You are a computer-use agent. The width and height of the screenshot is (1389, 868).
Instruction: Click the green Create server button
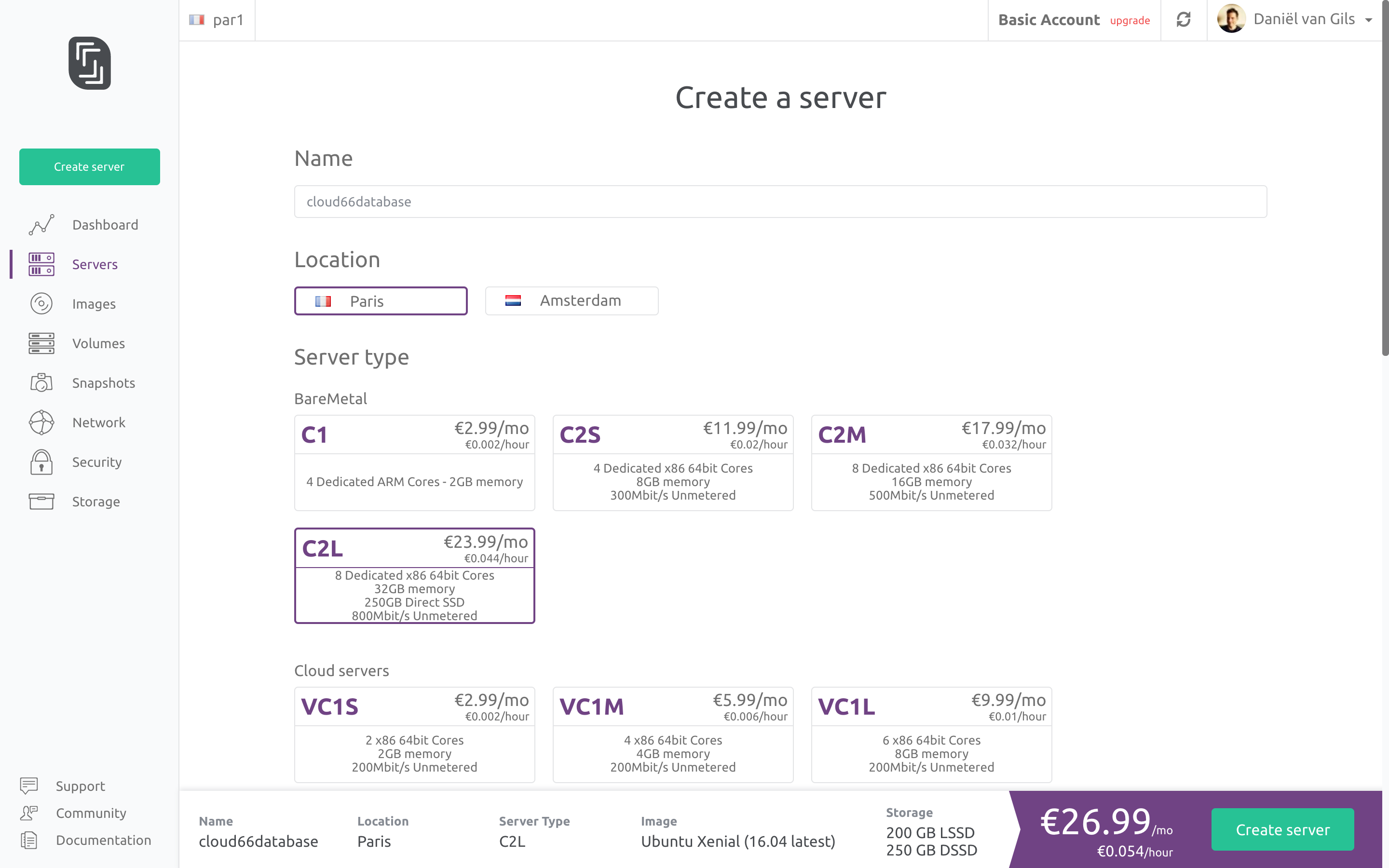1283,829
